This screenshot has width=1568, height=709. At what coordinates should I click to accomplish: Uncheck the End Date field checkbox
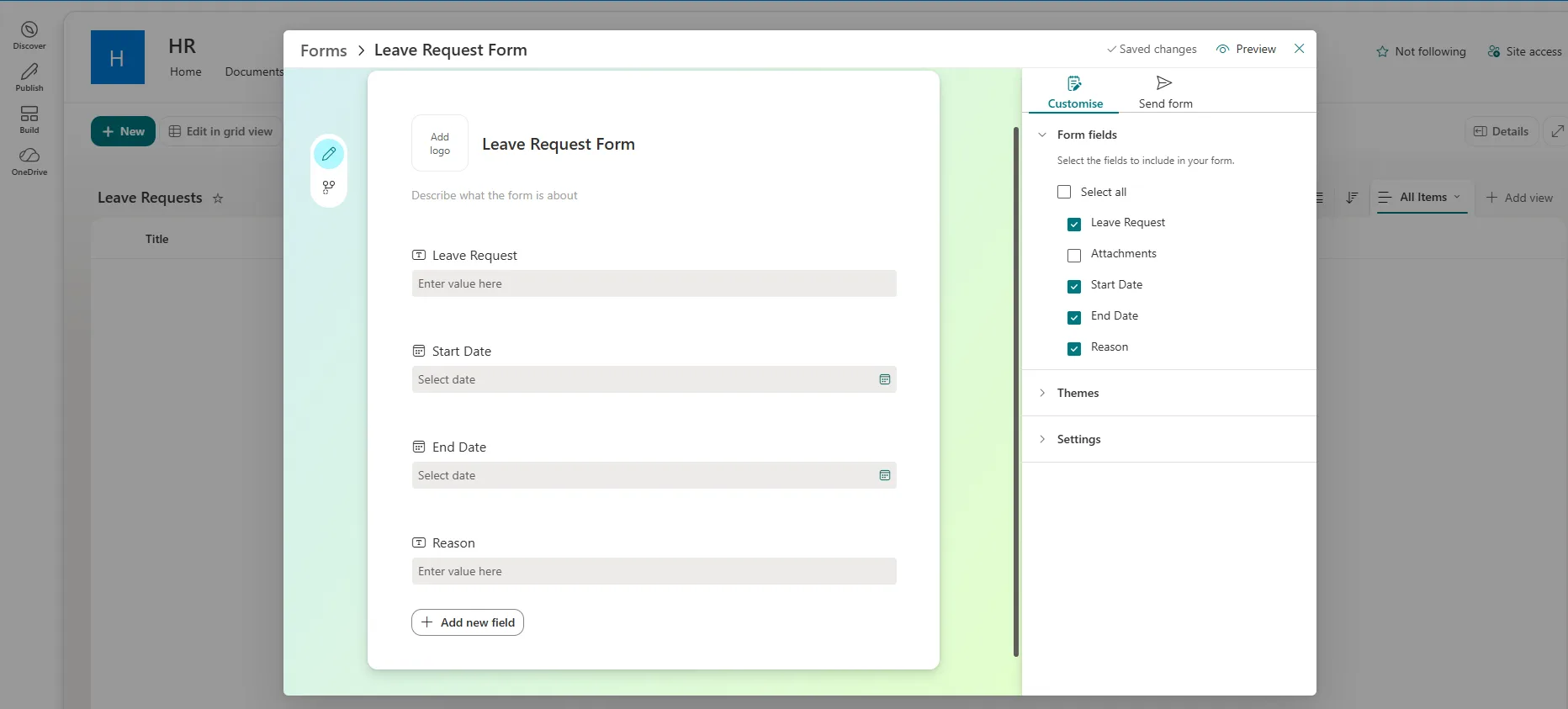coord(1074,317)
